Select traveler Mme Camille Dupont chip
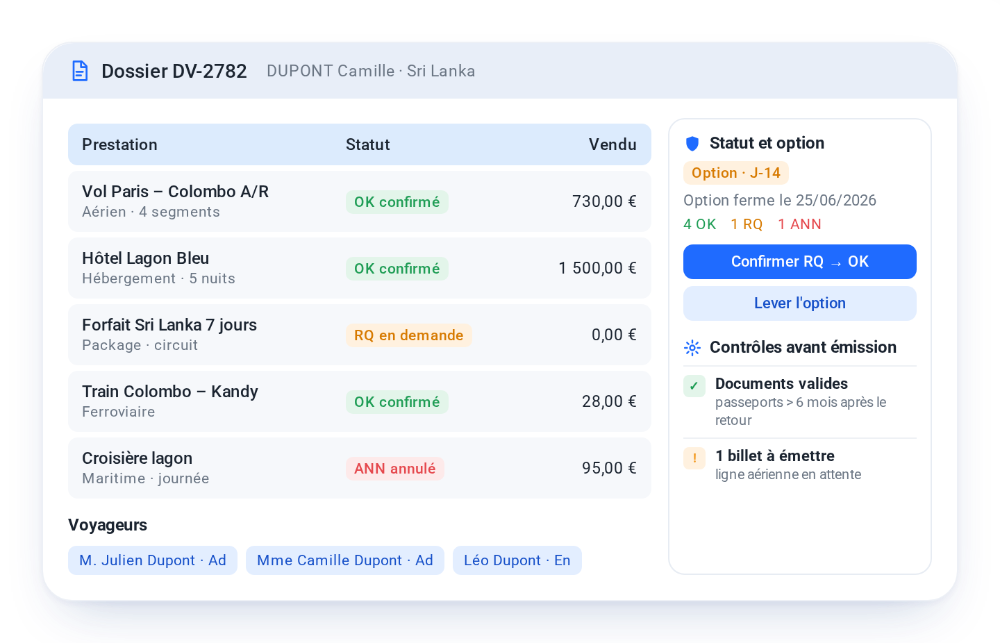Screen dimensions: 1000x643 pyautogui.click(x=345, y=560)
